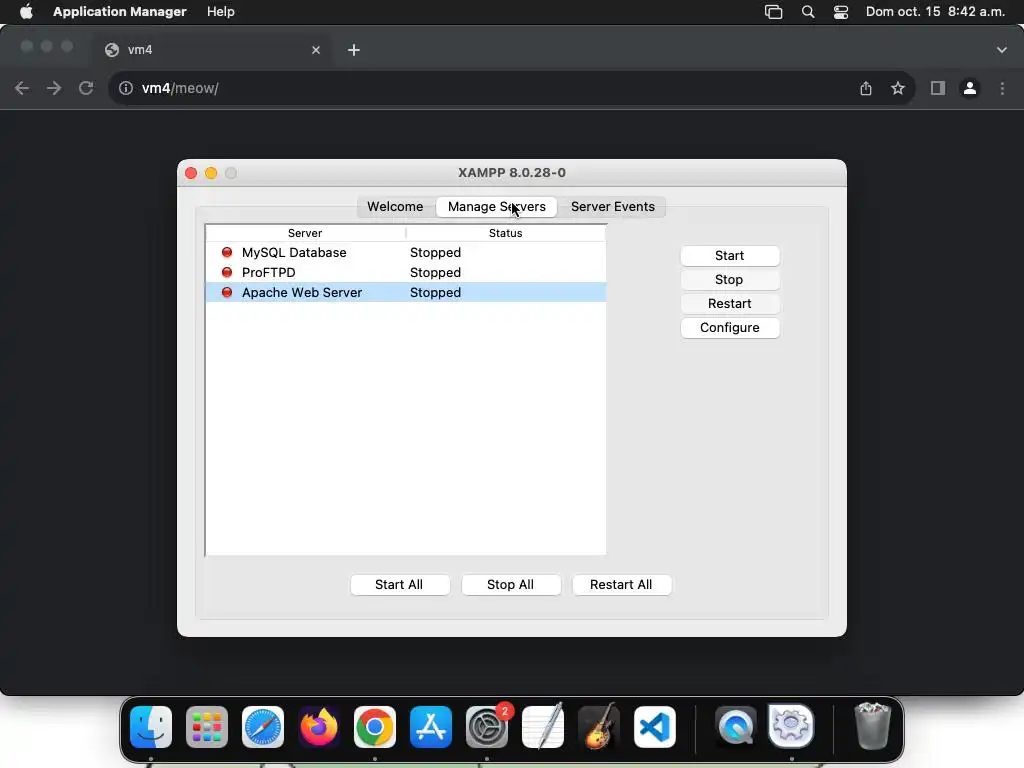Go back in the browser
Viewport: 1024px width, 768px height.
coord(22,88)
